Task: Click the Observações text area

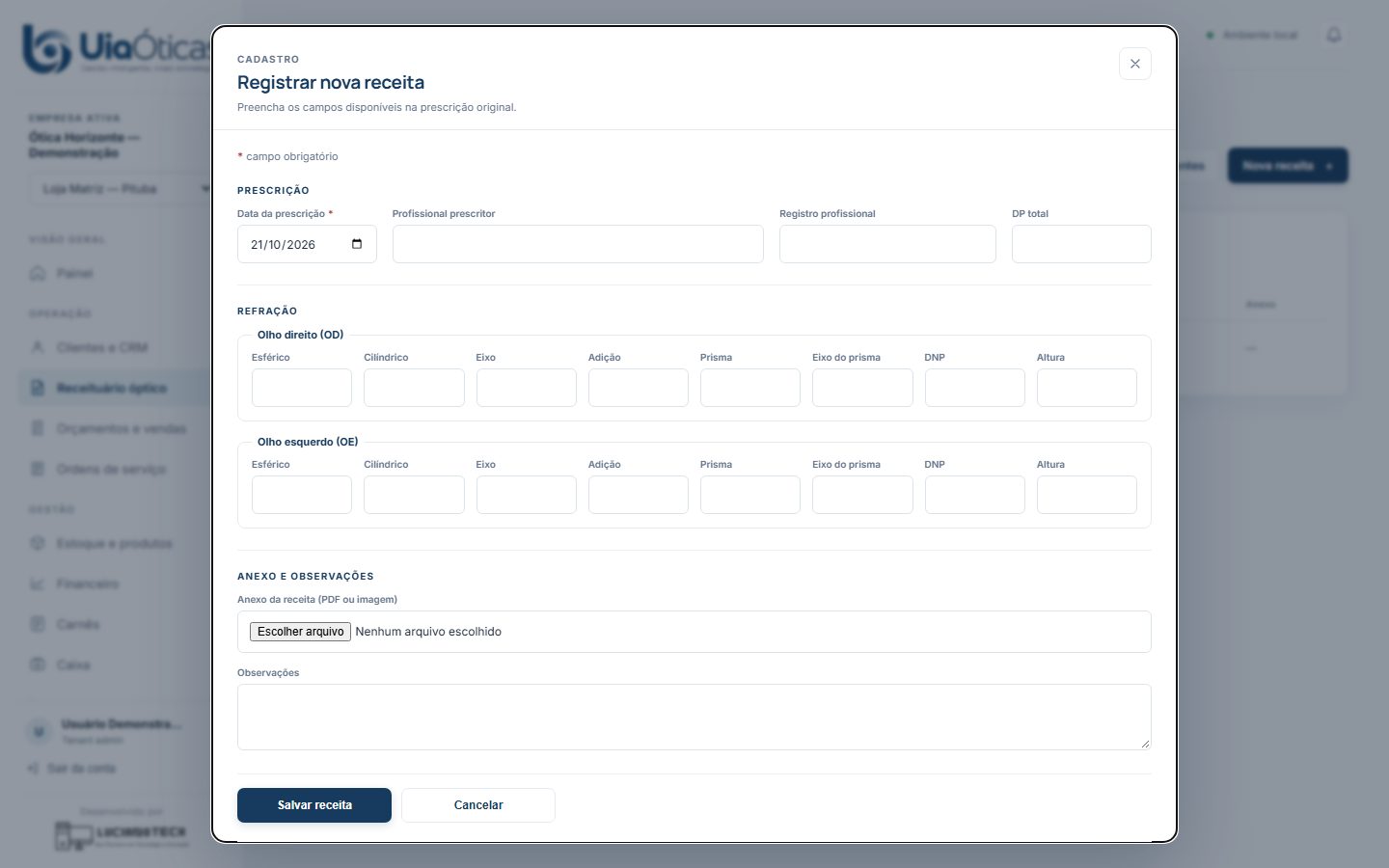Action: click(x=694, y=717)
